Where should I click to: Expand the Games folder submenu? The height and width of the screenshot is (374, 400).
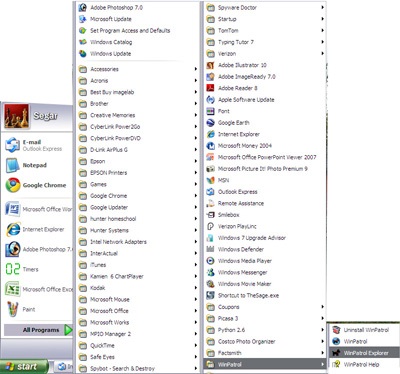[x=138, y=184]
